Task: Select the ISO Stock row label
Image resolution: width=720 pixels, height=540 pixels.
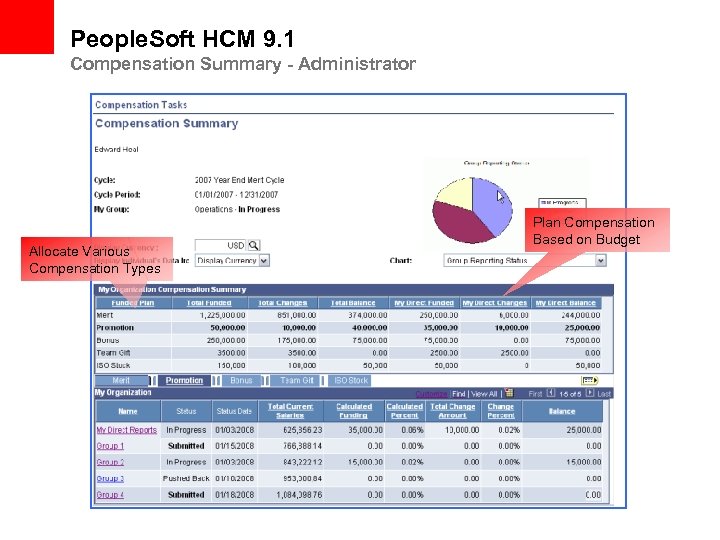Action: (x=113, y=366)
